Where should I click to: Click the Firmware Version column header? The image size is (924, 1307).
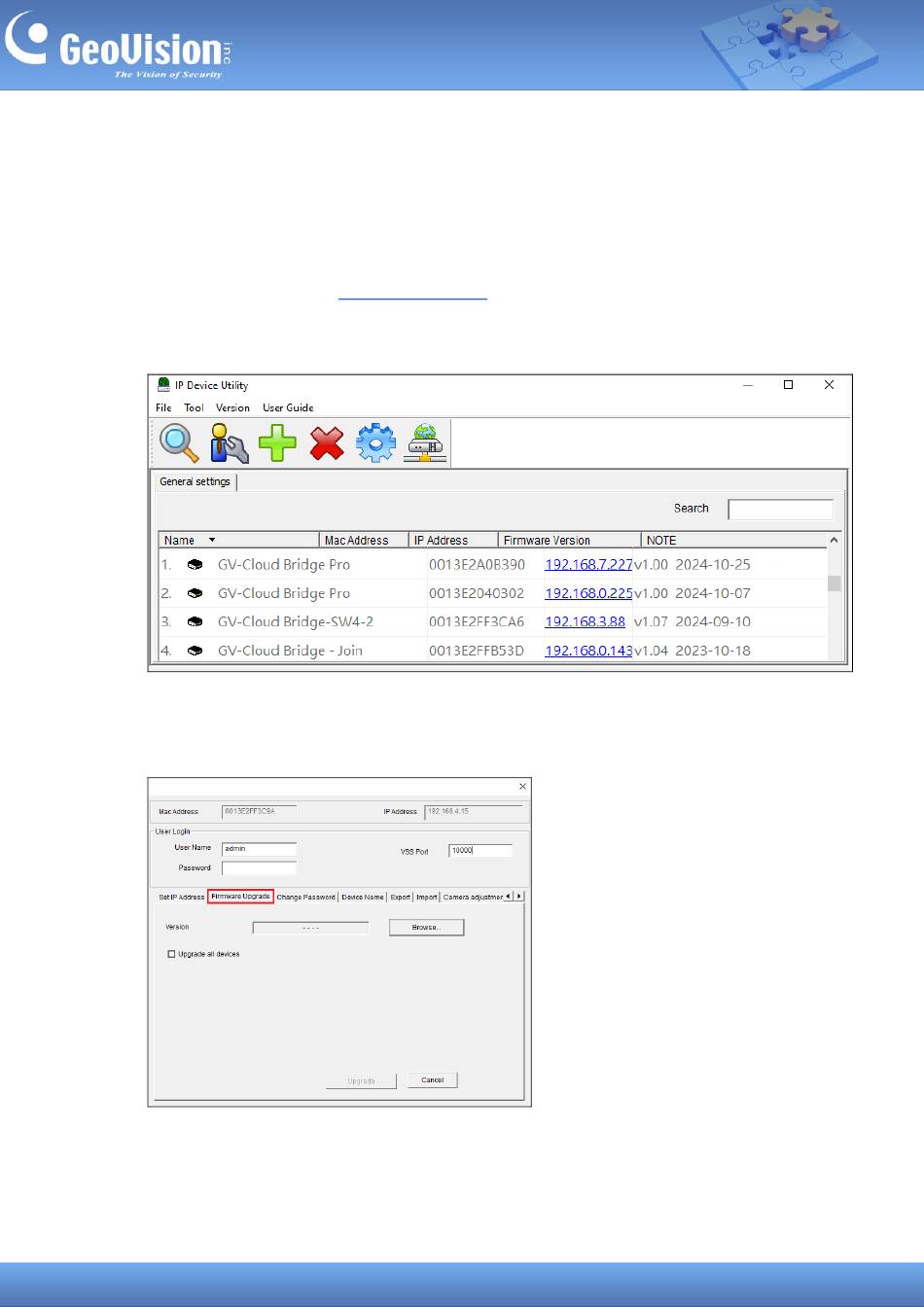coord(570,540)
